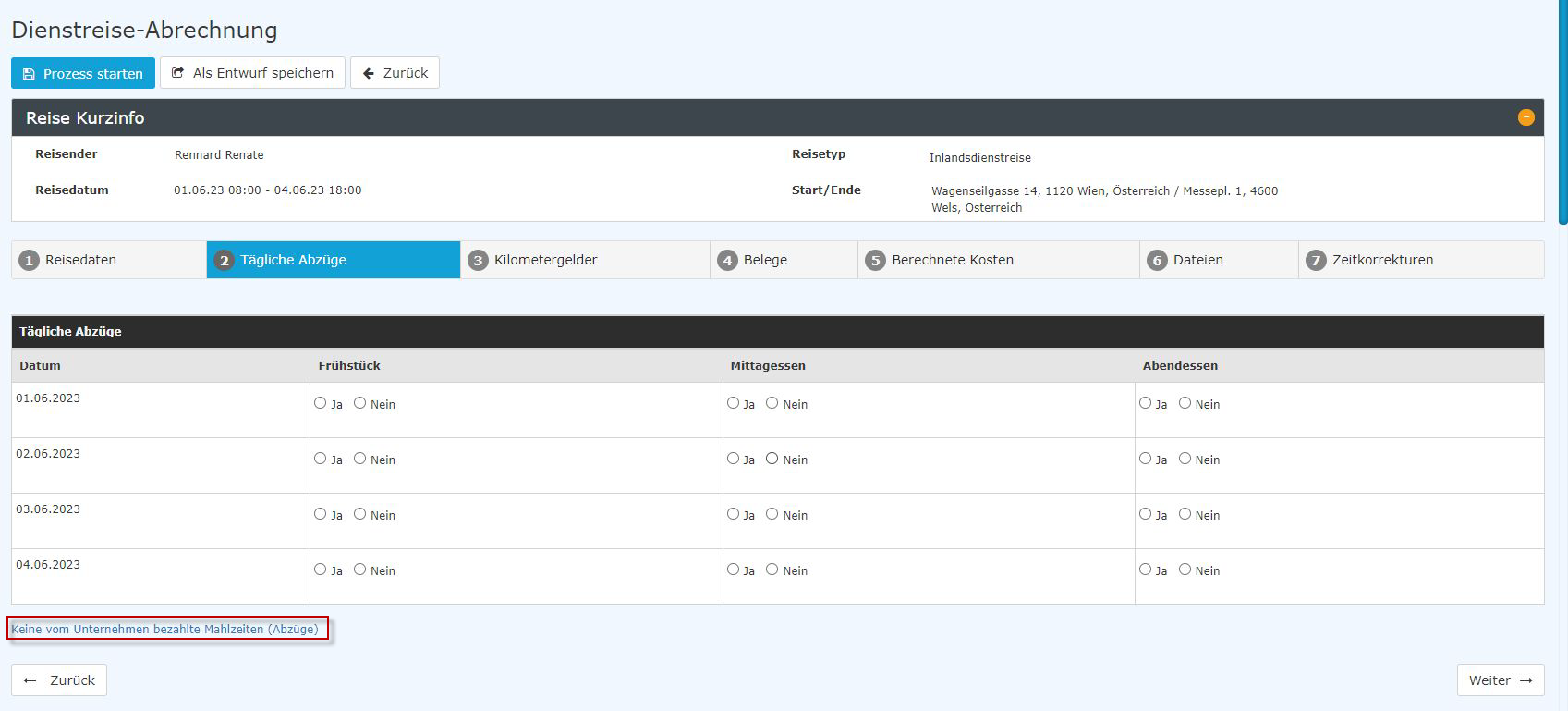Select Ja for Mittagessen on 04.06.2023
This screenshot has width=1568, height=711.
733,570
